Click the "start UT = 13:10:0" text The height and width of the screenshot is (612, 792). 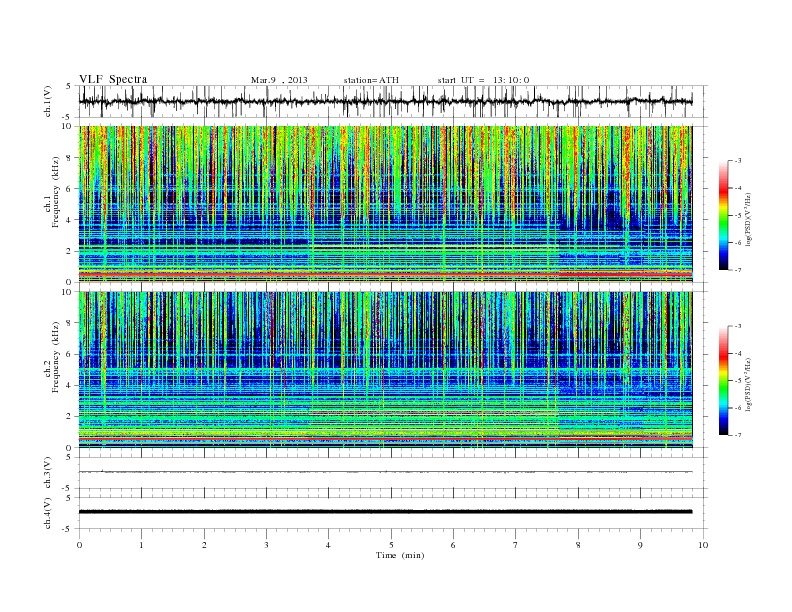click(483, 80)
